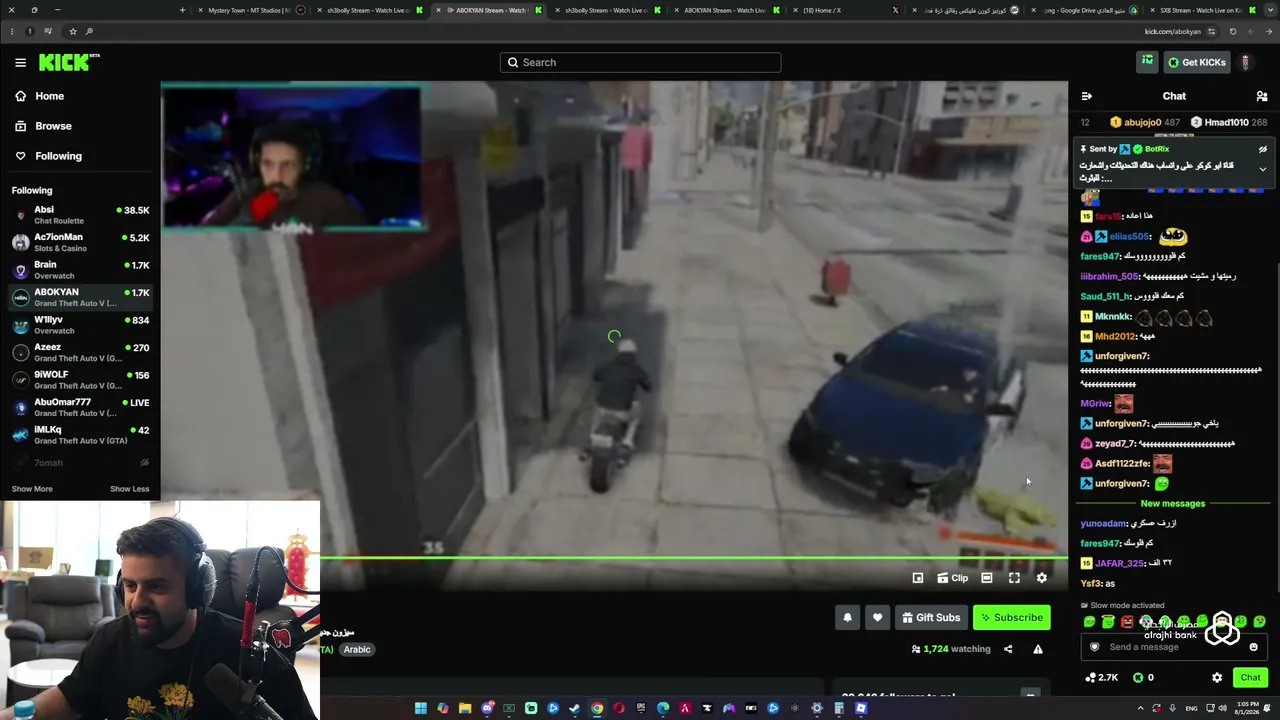The width and height of the screenshot is (1280, 720).
Task: Jump to New messages in chat
Action: coord(1173,504)
